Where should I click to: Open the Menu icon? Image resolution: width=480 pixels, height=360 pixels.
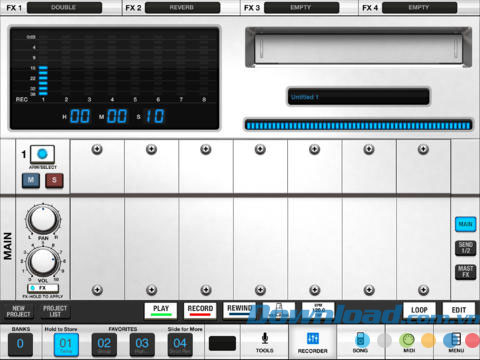456,339
